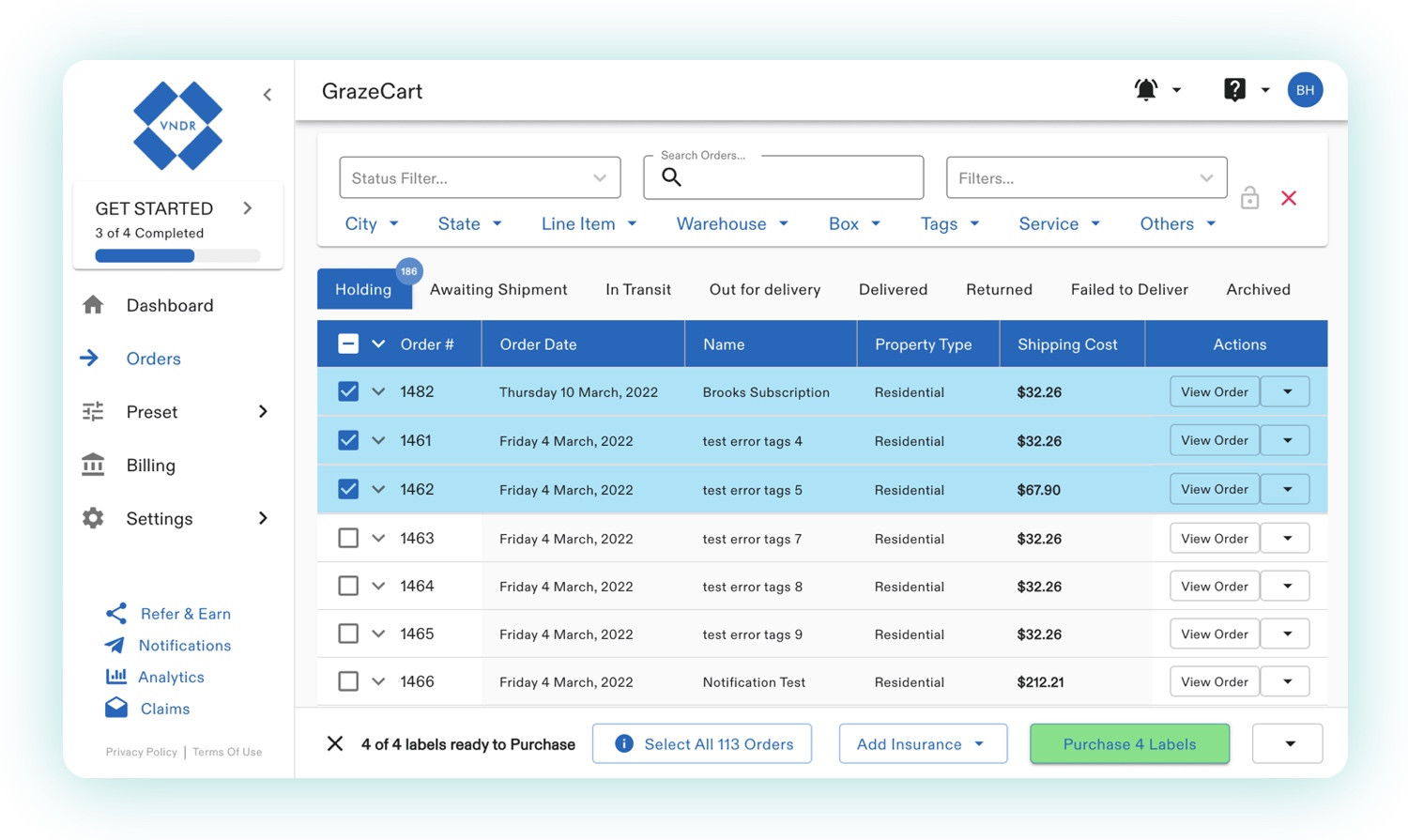This screenshot has width=1408, height=840.
Task: Click View Order for order 1466
Action: (x=1215, y=681)
